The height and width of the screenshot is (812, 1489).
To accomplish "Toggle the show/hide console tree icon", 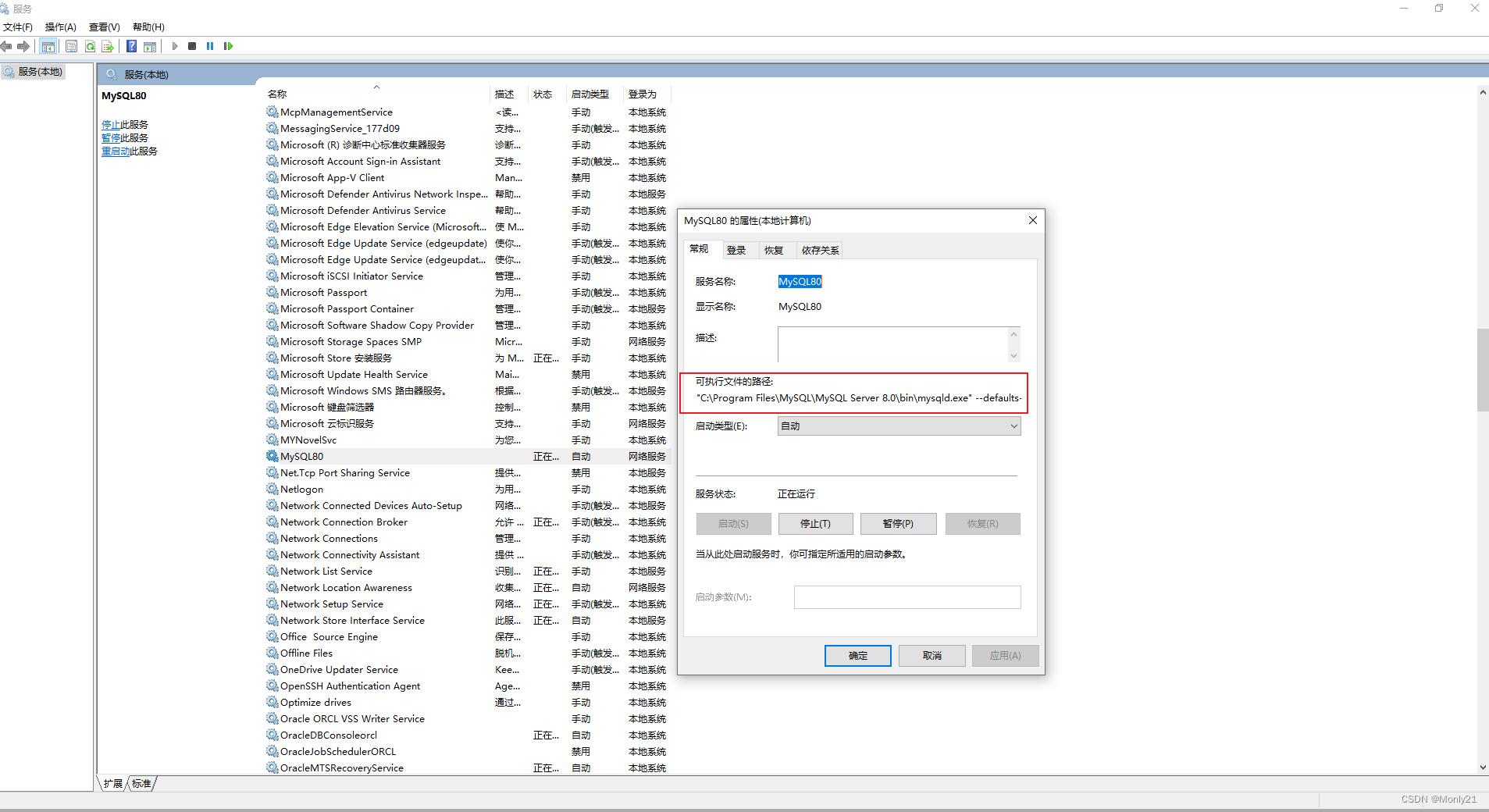I will (x=48, y=46).
